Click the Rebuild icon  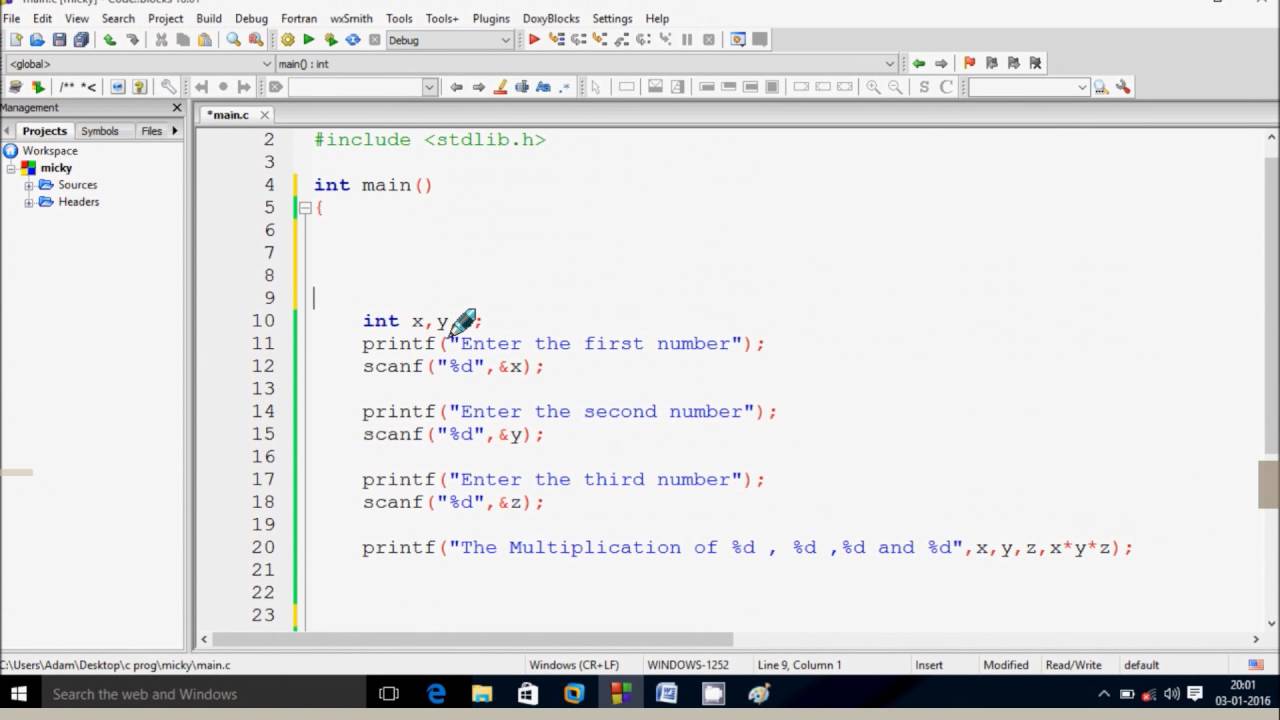tap(353, 40)
